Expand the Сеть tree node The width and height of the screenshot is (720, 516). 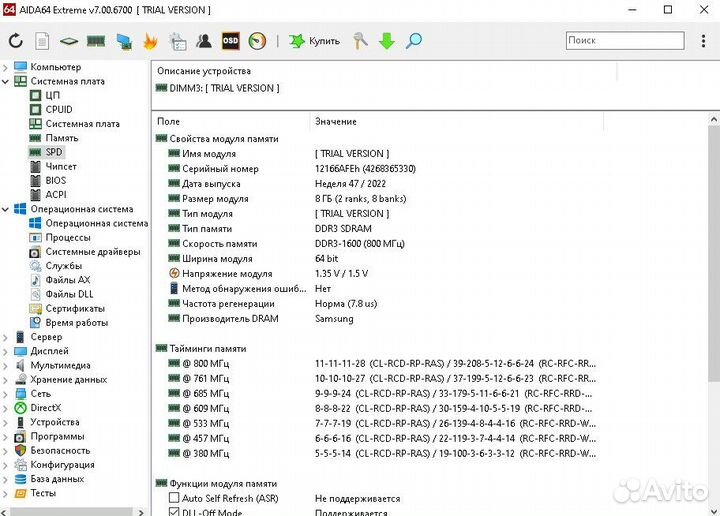tap(6, 394)
